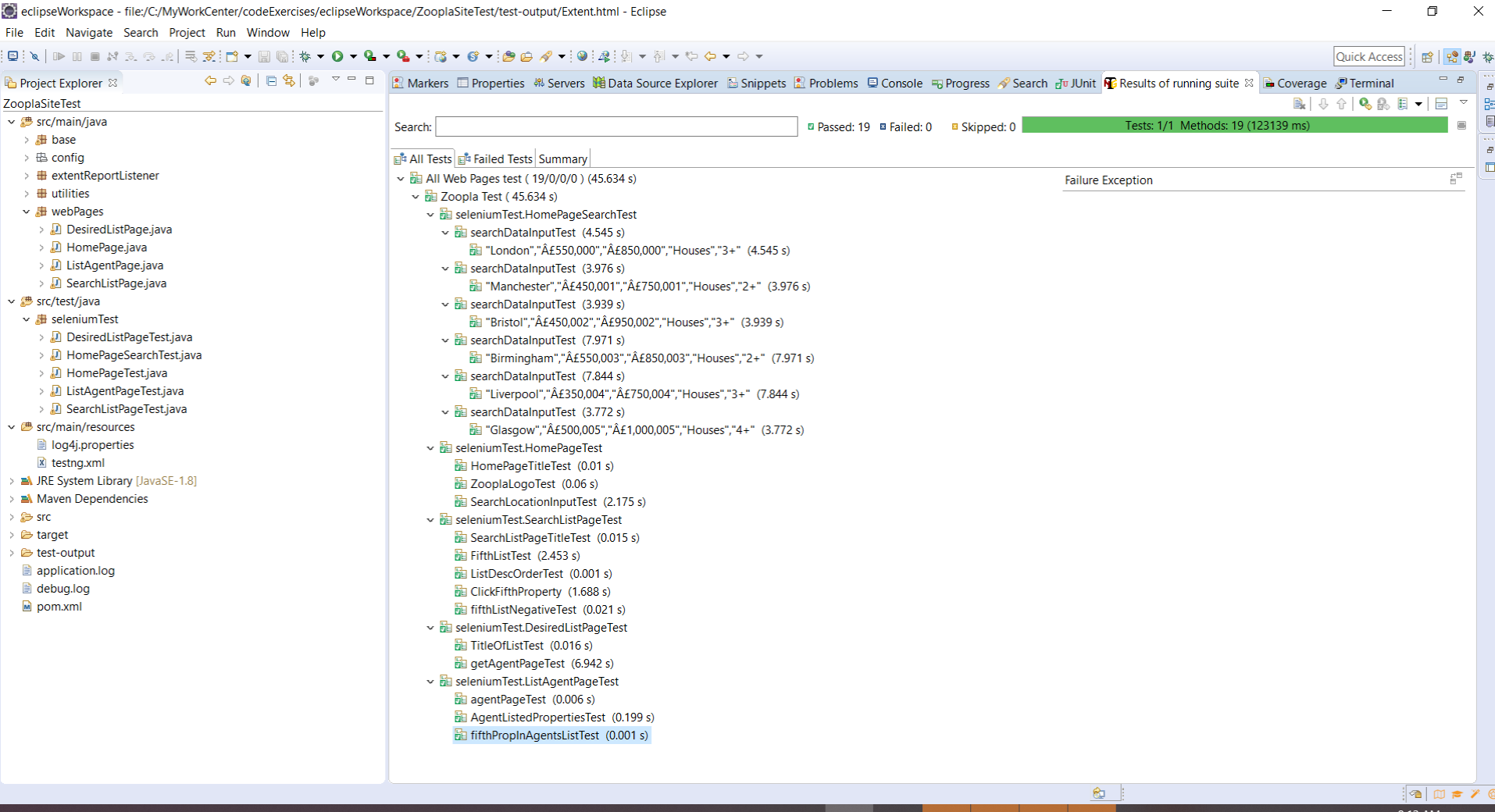
Task: Open the Navigate menu
Action: [88, 33]
